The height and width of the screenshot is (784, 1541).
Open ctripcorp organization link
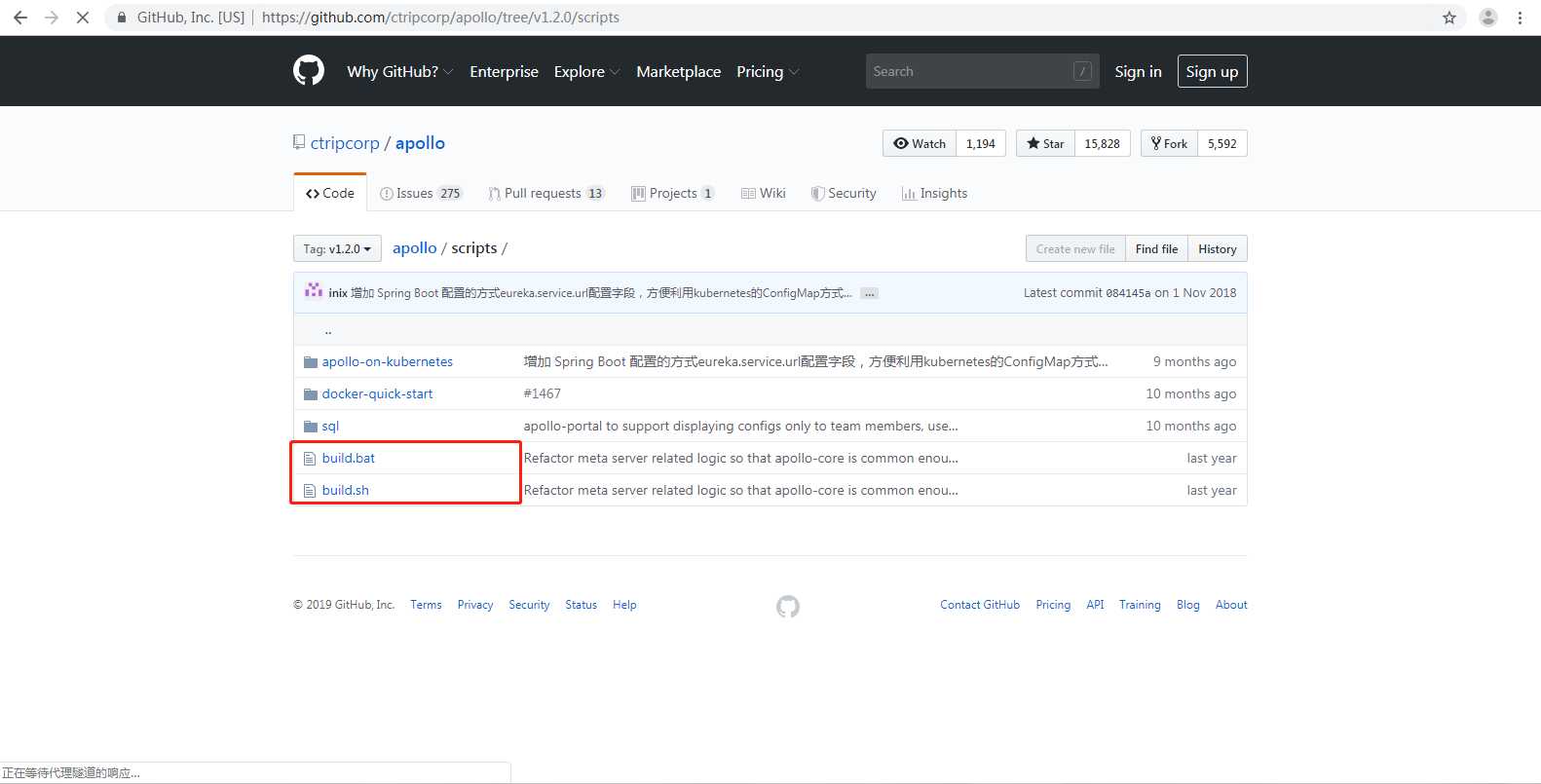pos(345,143)
